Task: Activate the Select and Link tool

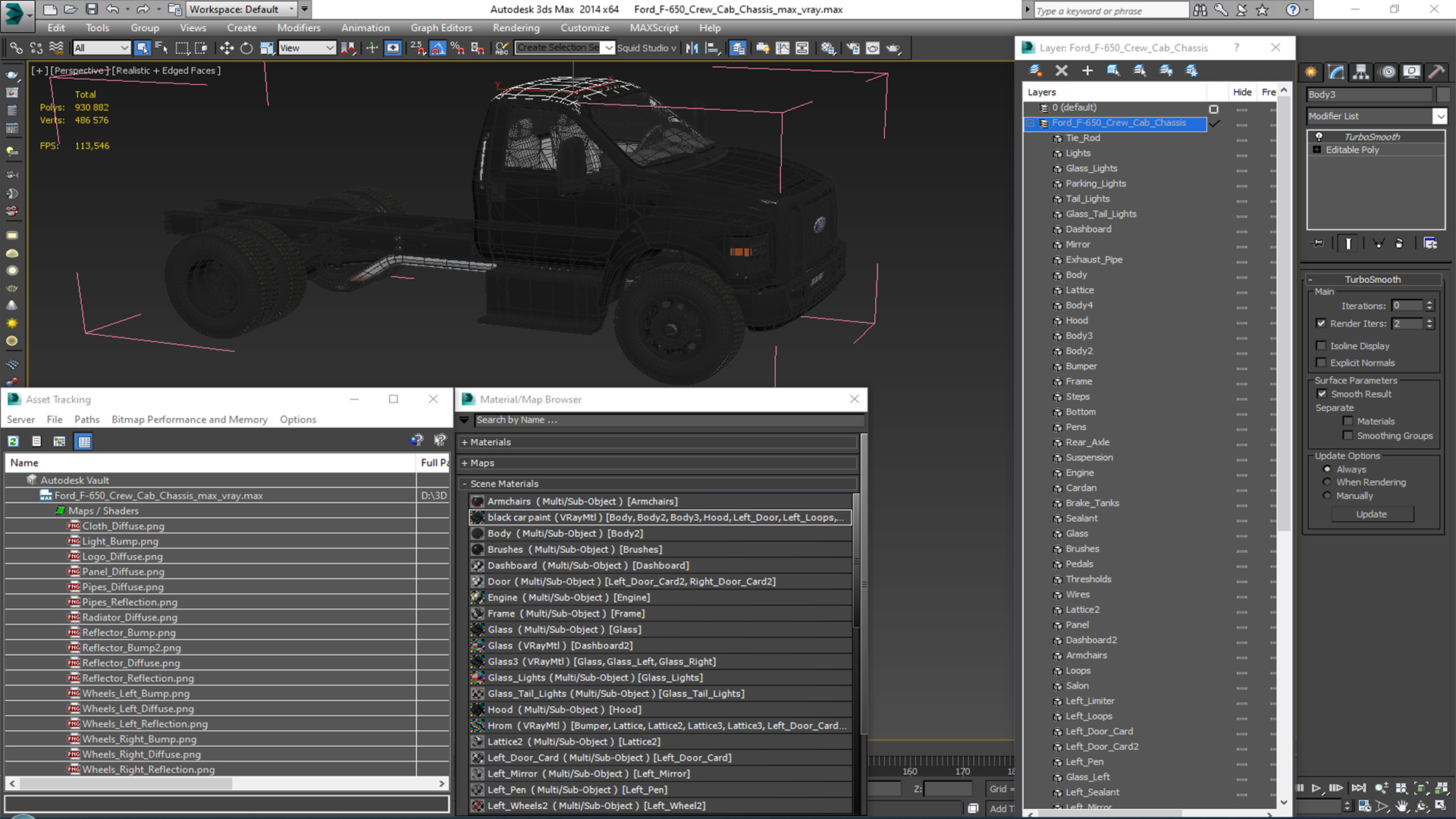Action: click(16, 48)
